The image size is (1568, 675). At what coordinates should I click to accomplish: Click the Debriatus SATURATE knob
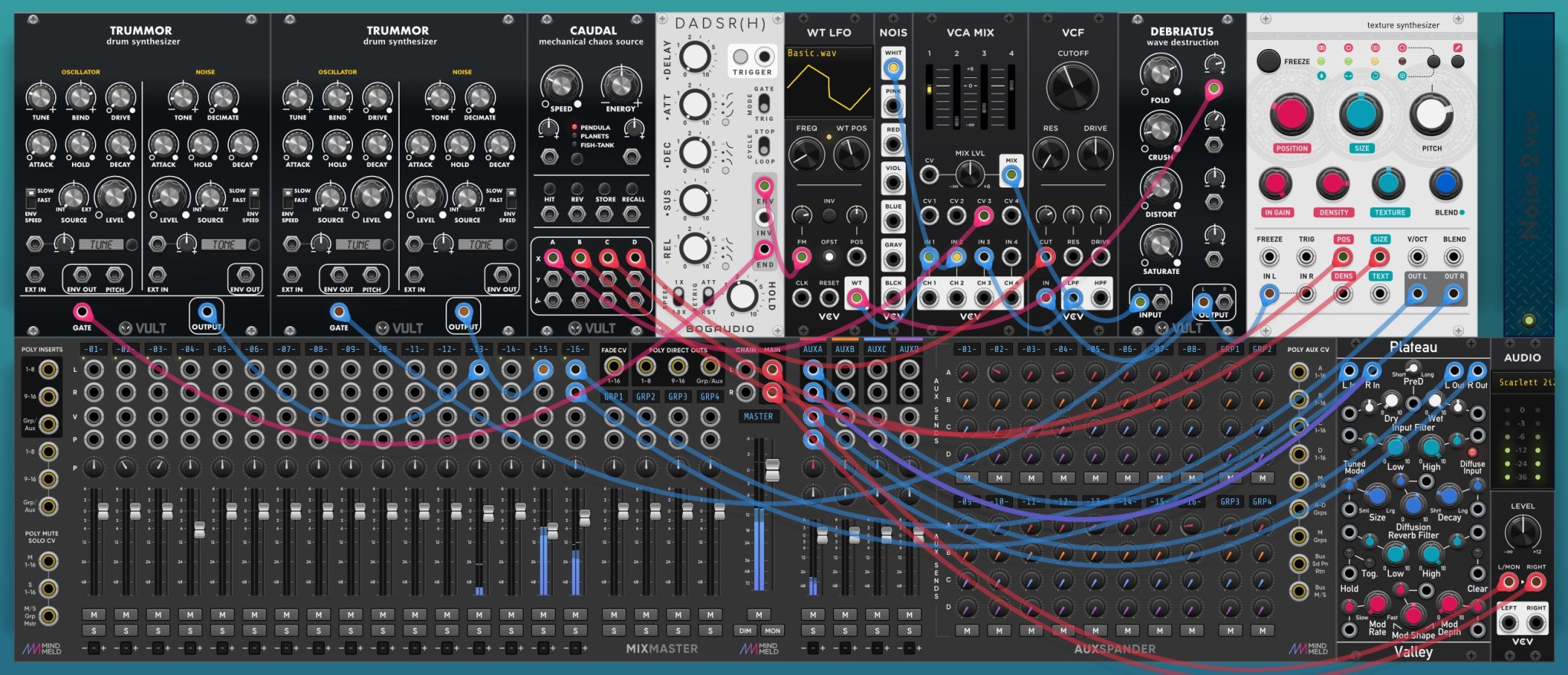pyautogui.click(x=1160, y=245)
